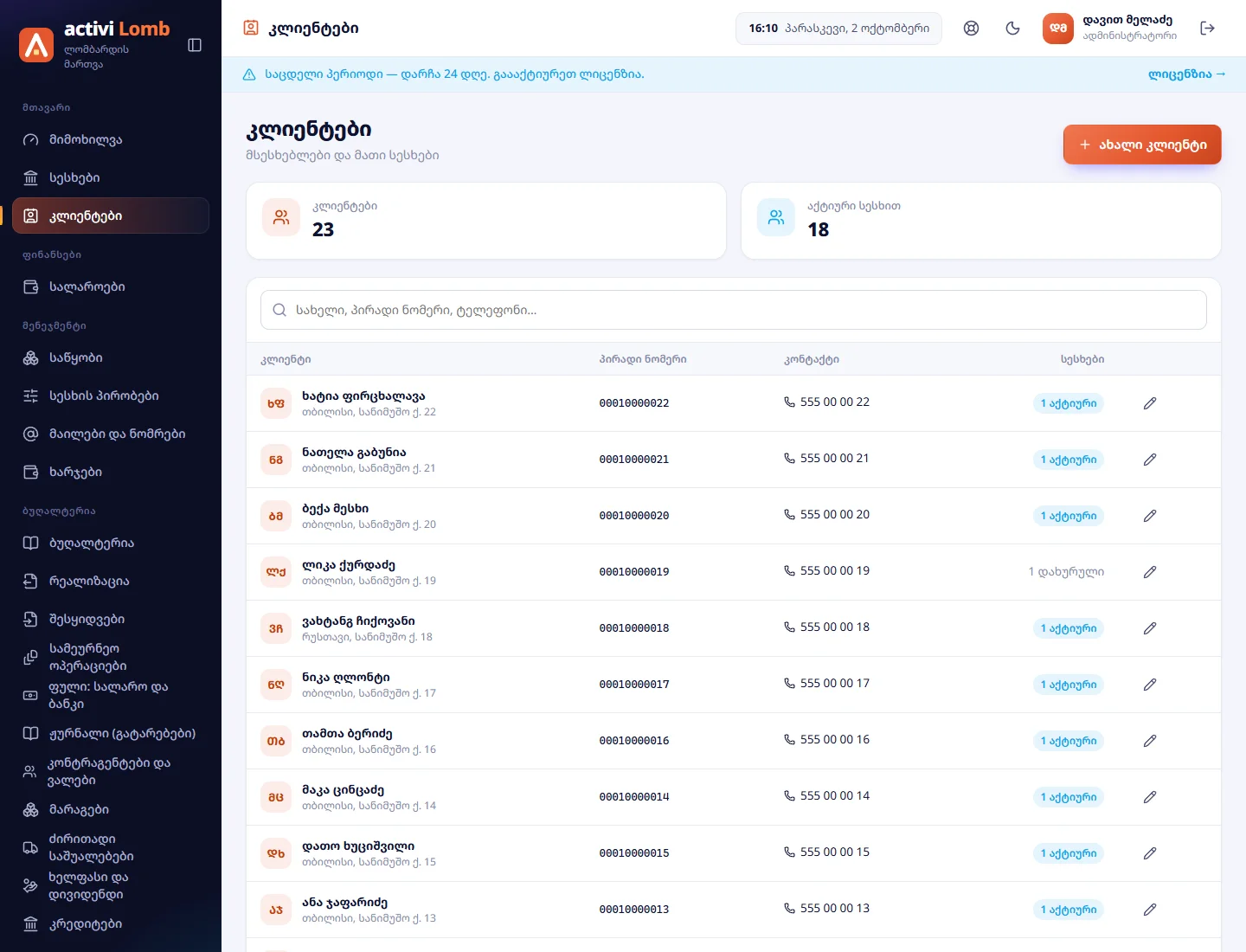Edit client ვახტანგ ჩიქოვანი pencil icon
The height and width of the screenshot is (952, 1246).
coord(1150,628)
